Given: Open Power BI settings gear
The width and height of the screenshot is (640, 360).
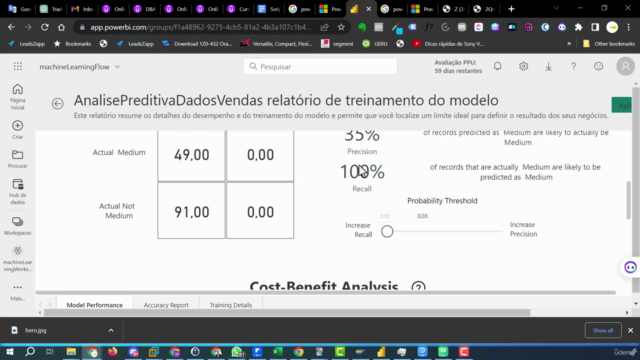Looking at the screenshot, I should coord(523,66).
